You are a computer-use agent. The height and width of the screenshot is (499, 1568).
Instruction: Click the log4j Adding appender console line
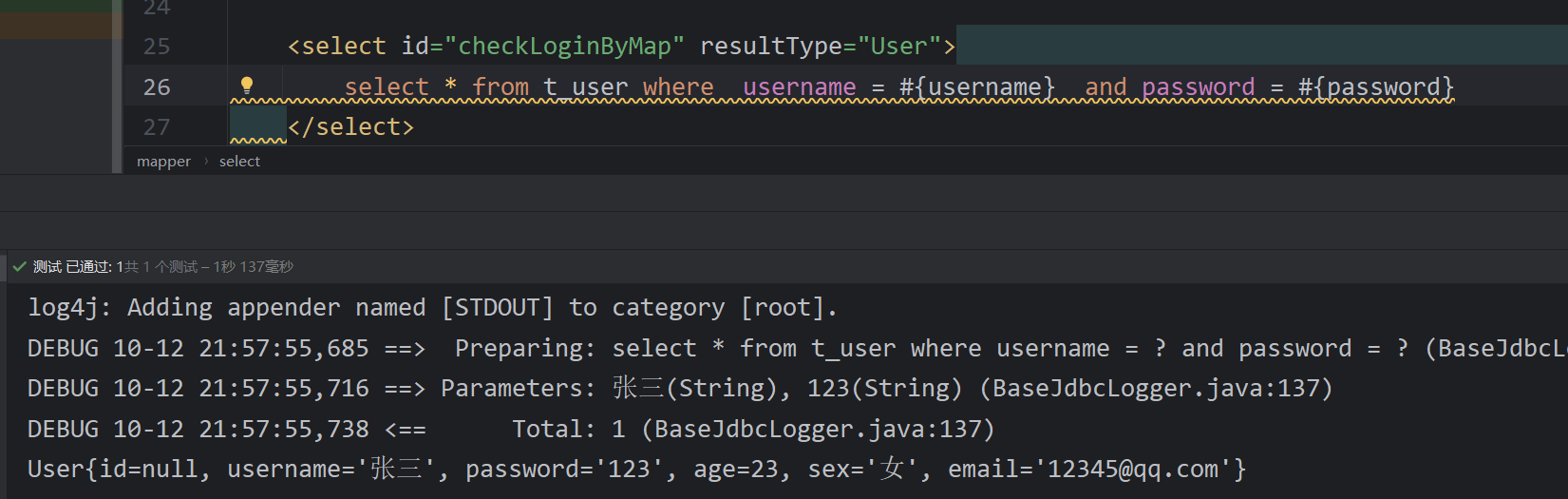(x=432, y=308)
